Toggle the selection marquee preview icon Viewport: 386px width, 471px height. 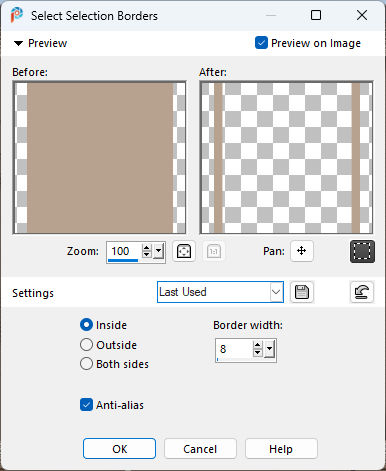point(362,251)
